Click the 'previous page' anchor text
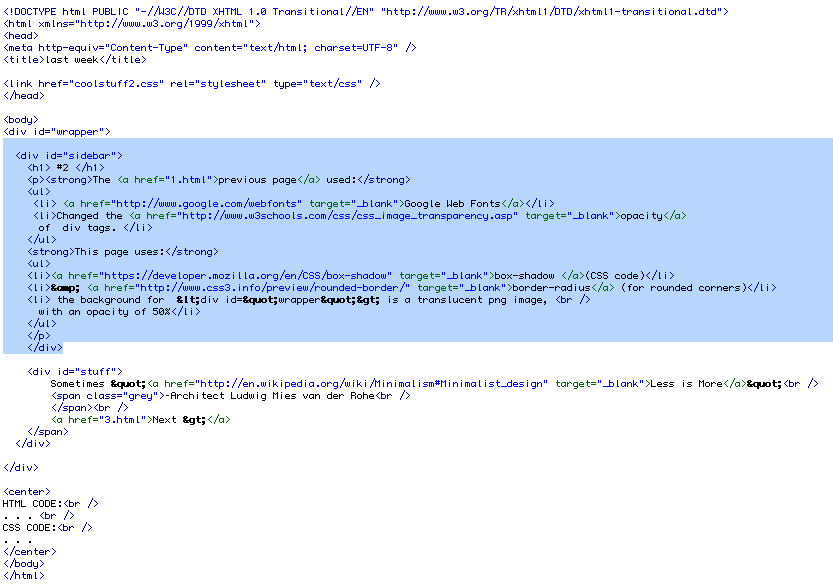Screen dimensions: 833x584 pos(258,180)
